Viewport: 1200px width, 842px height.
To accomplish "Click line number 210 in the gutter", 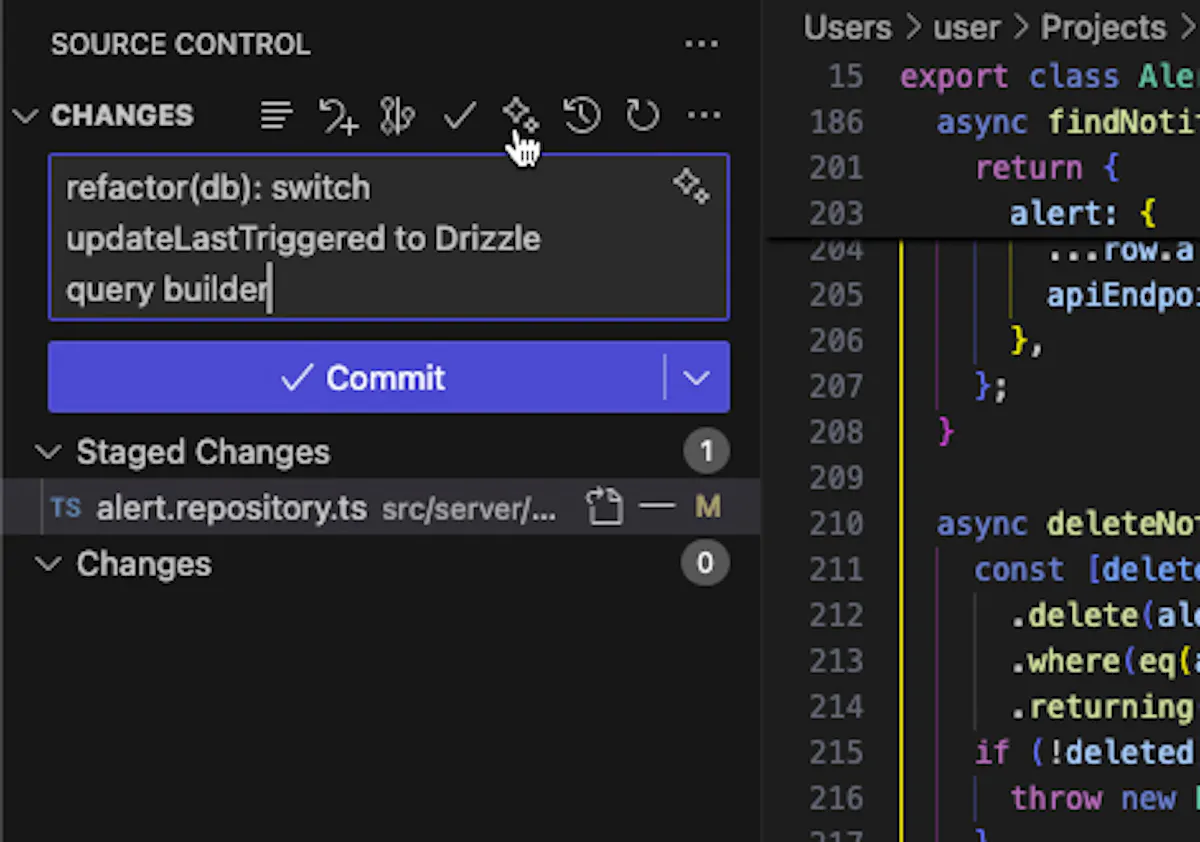I will 837,524.
